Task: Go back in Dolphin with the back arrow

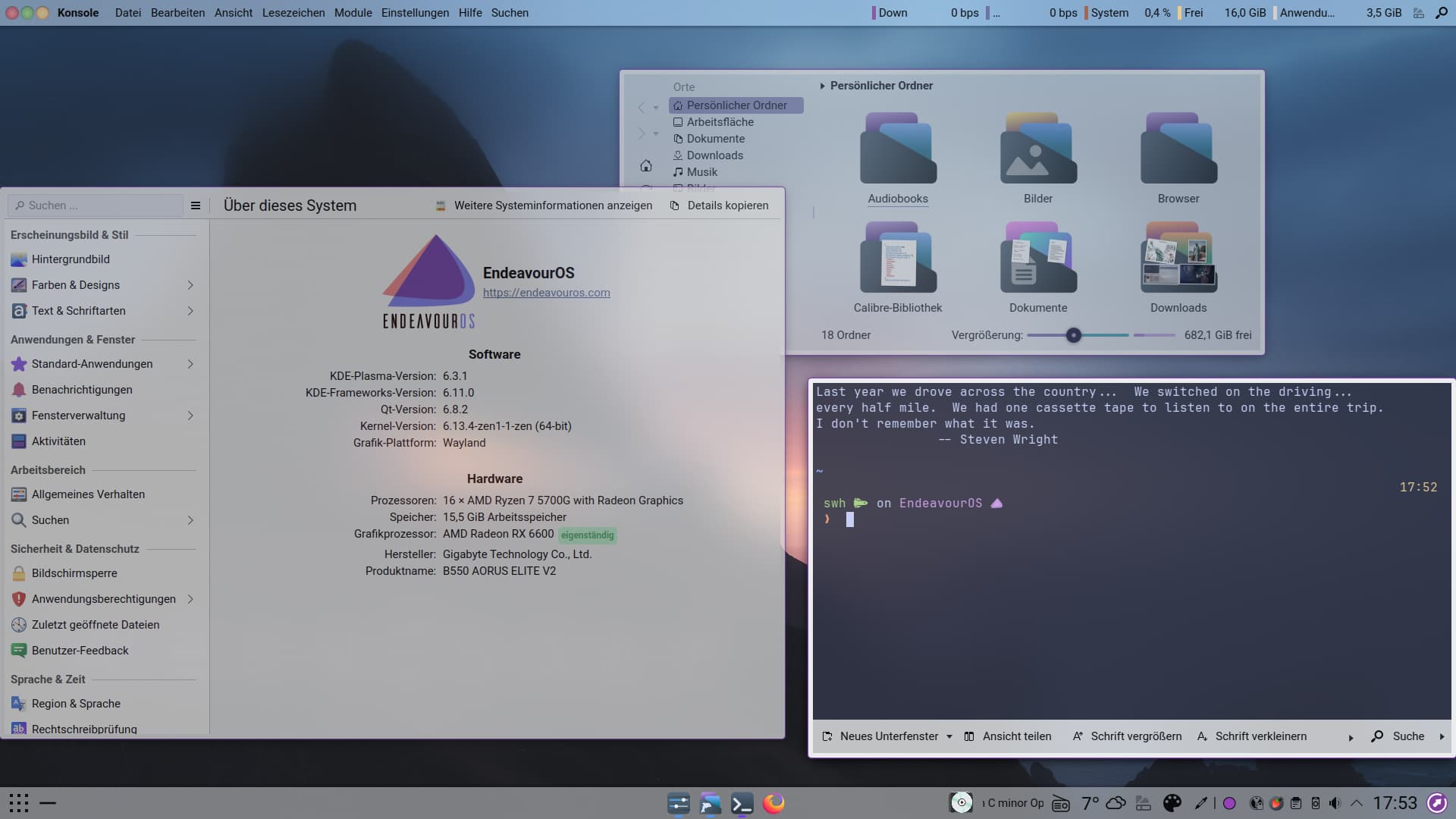Action: point(642,108)
